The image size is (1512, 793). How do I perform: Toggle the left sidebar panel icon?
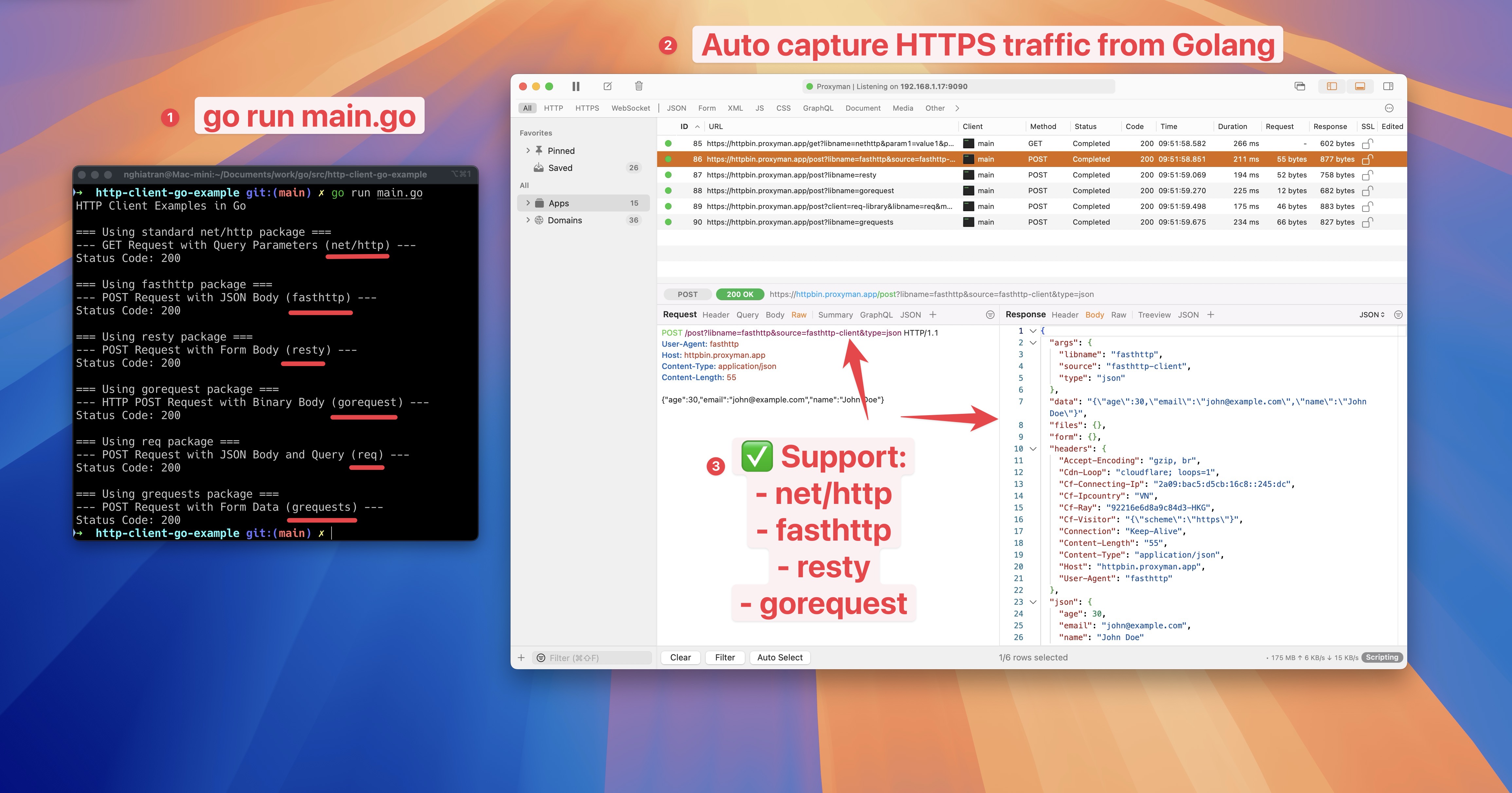1331,86
